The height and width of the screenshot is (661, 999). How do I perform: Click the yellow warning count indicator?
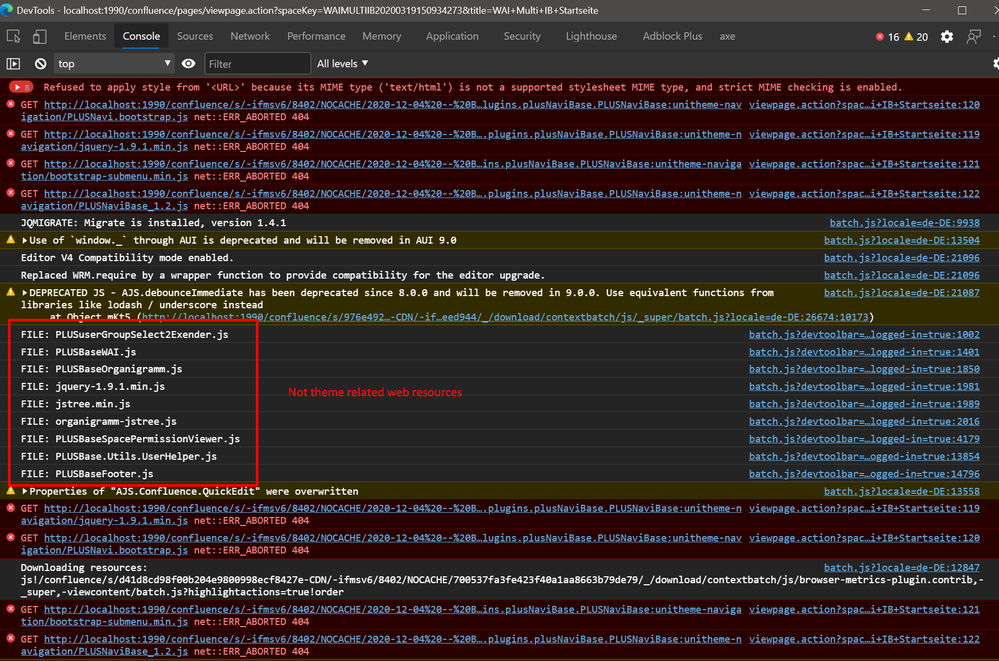(x=916, y=37)
